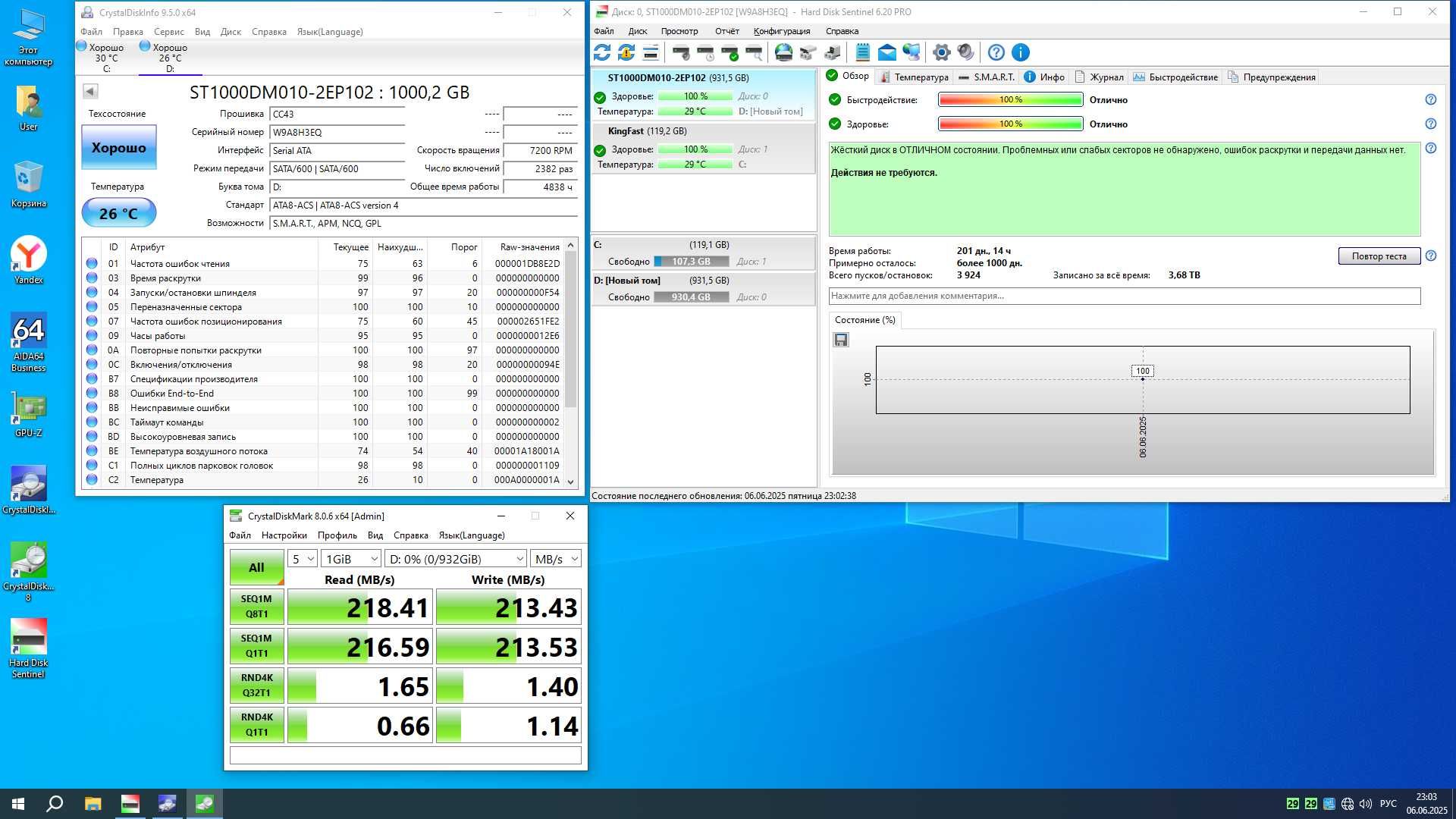Open the Yandex browser desktop icon

(29, 261)
